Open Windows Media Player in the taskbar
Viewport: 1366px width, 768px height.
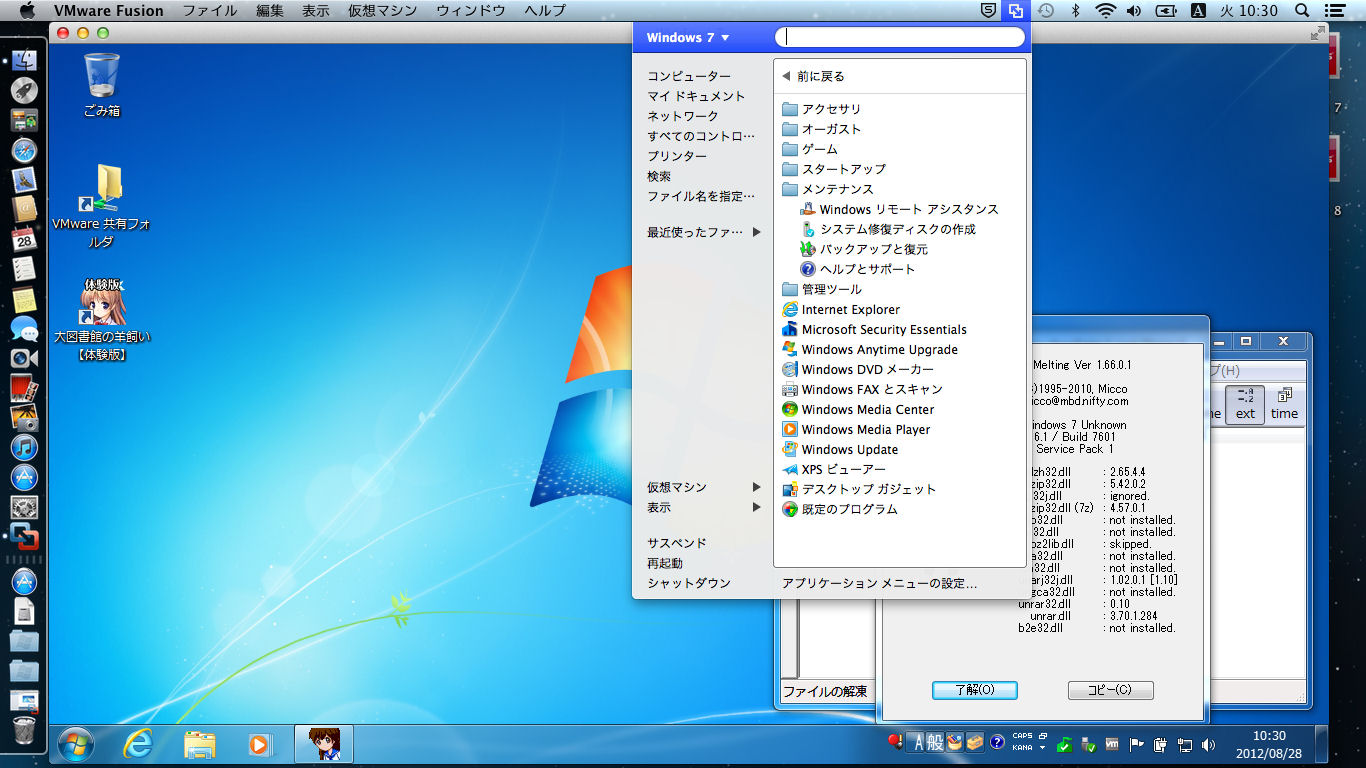(x=259, y=744)
